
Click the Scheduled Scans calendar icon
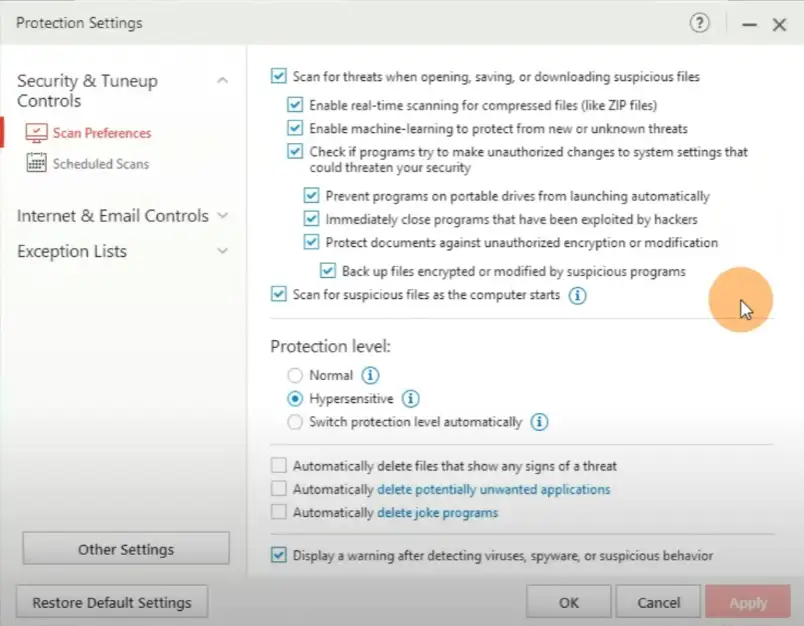coord(37,164)
